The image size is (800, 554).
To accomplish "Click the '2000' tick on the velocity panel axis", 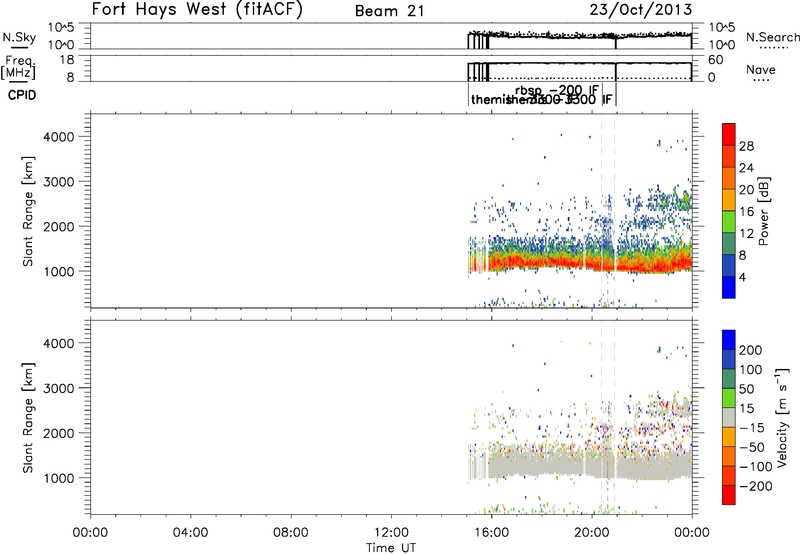I will point(59,433).
